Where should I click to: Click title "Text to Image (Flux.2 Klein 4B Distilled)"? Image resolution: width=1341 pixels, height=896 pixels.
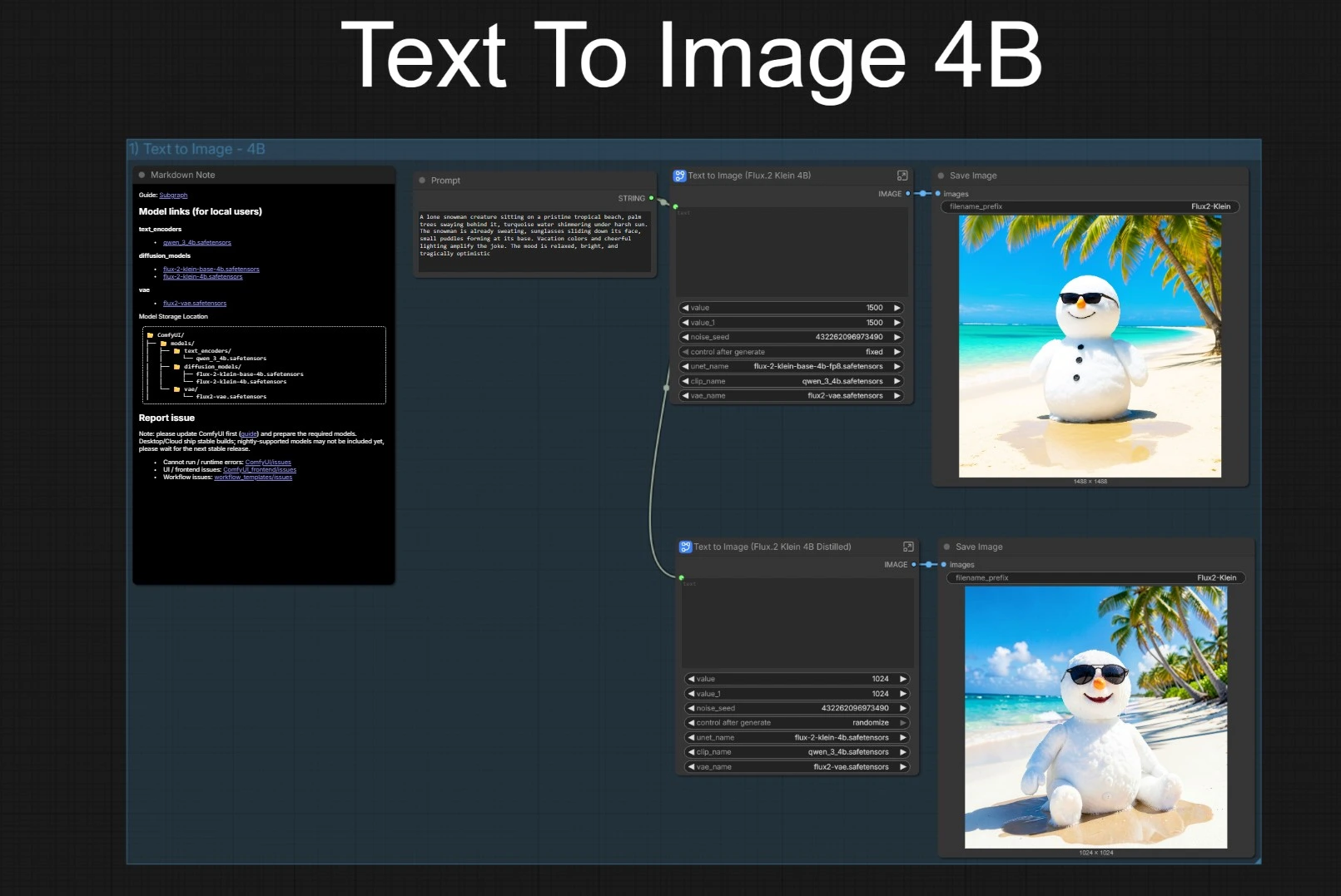pos(772,547)
